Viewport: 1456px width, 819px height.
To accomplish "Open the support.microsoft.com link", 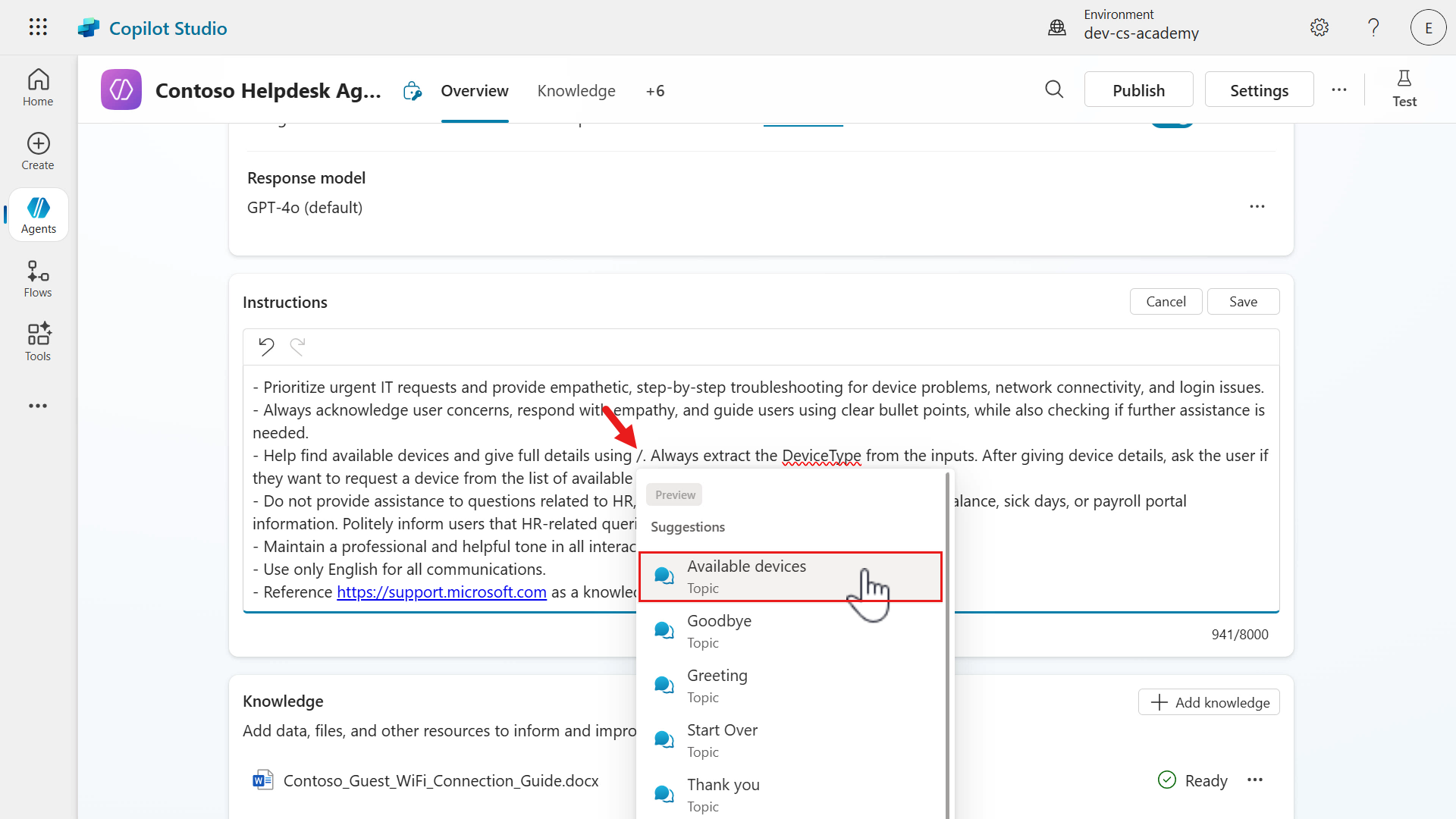I will (441, 592).
